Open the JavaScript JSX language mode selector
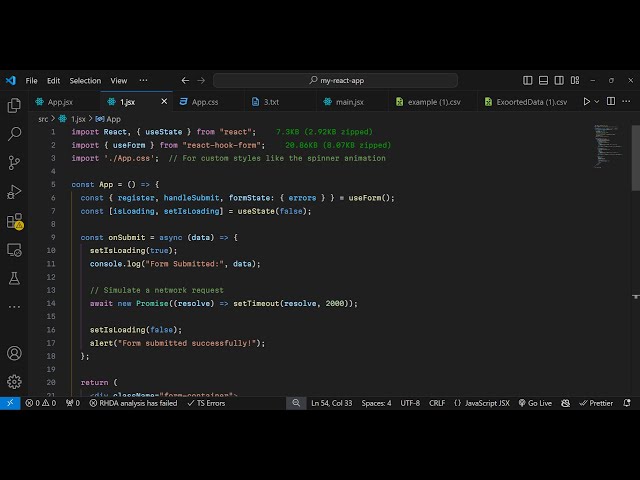 pyautogui.click(x=482, y=403)
